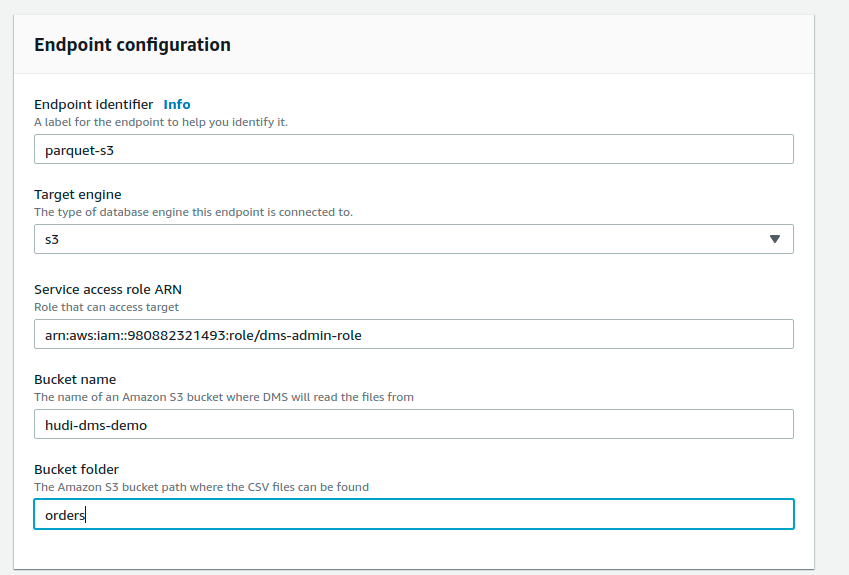Click the 'type of database engine' help text
The height and width of the screenshot is (575, 849).
[193, 212]
